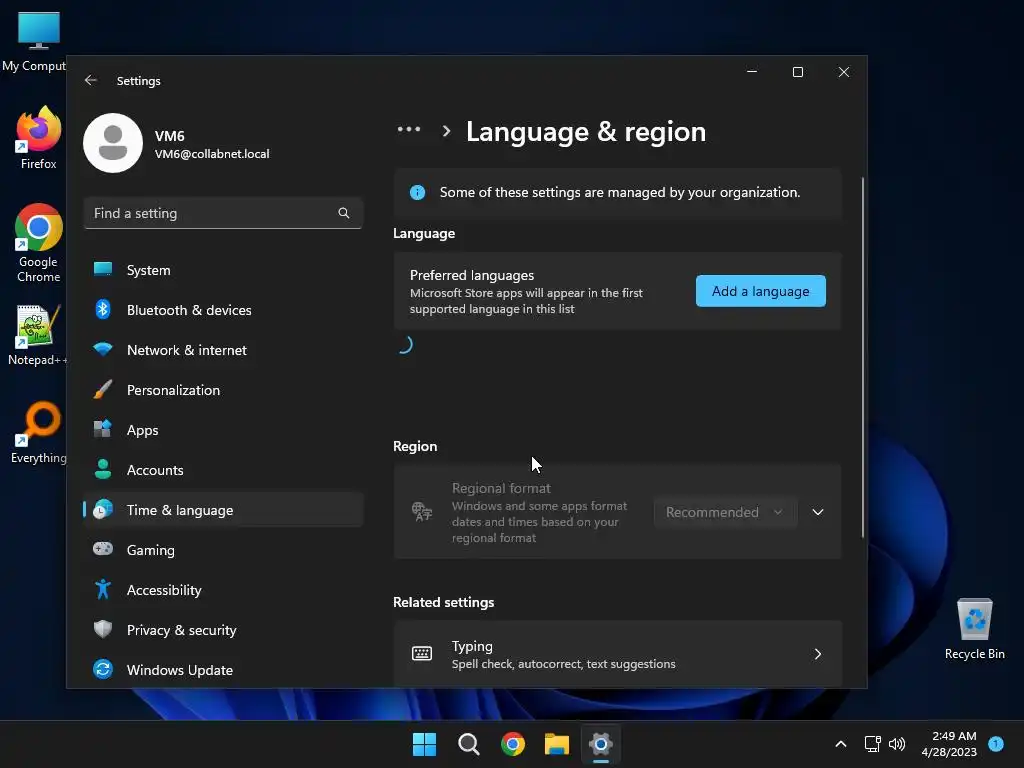Image resolution: width=1024 pixels, height=768 pixels.
Task: Click 'Some of these settings are managed' text
Action: pos(620,193)
